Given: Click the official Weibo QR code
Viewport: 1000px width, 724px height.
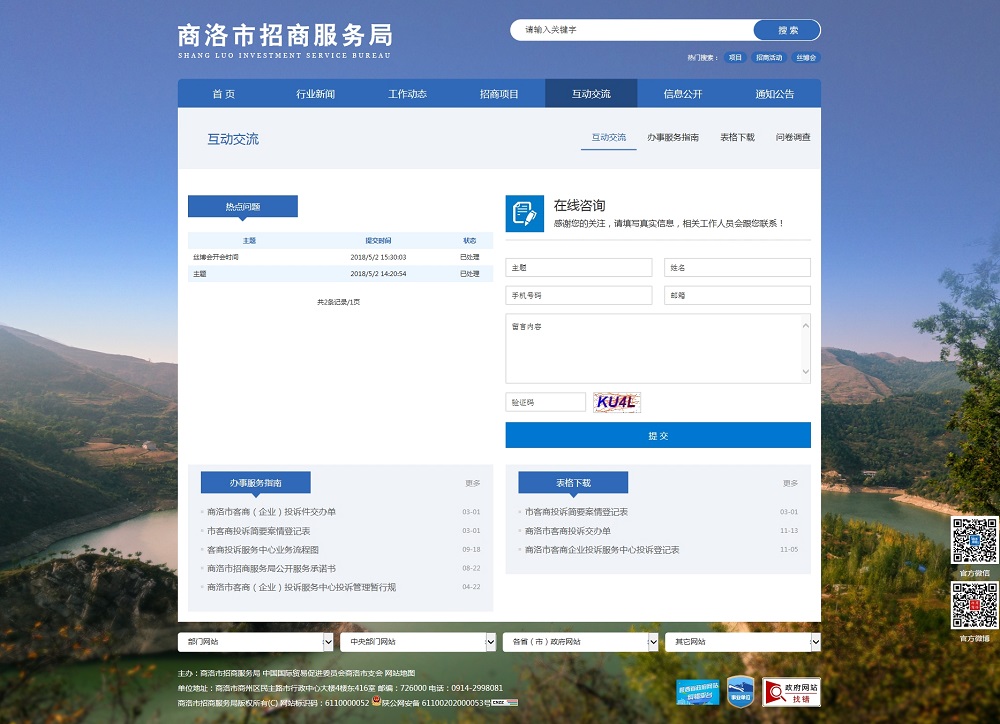Looking at the screenshot, I should pos(974,605).
